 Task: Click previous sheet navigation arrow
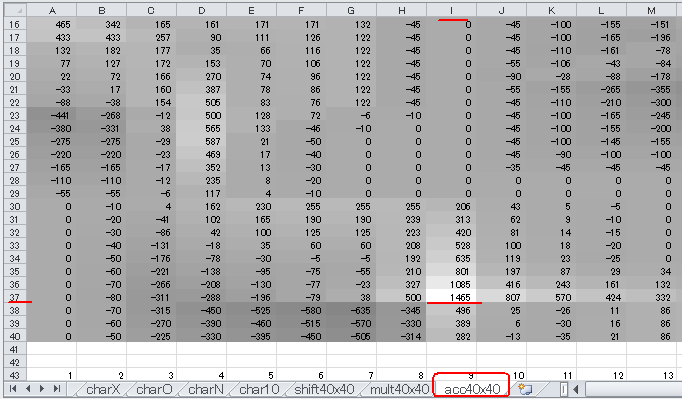(x=28, y=389)
